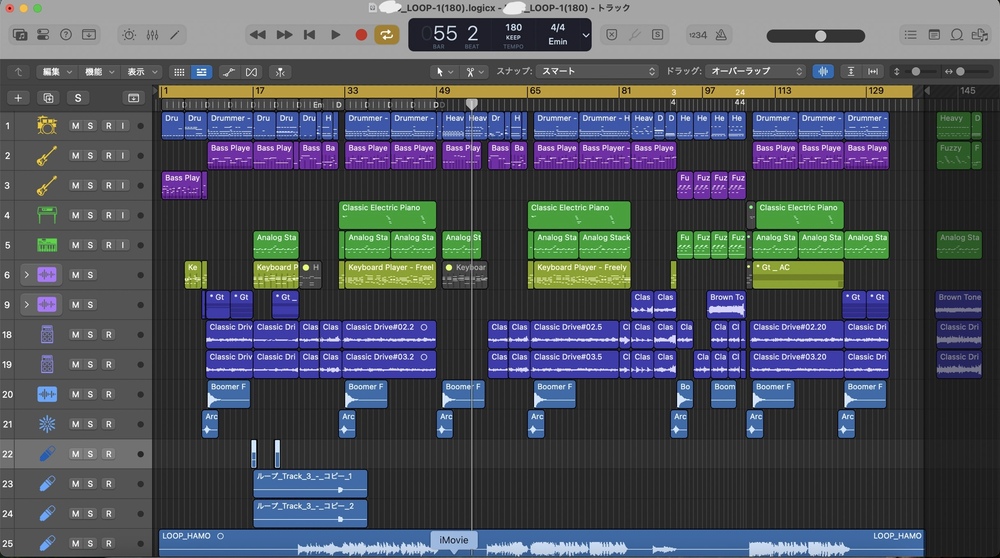
Task: Show Smart Controls panel
Action: (x=128, y=34)
